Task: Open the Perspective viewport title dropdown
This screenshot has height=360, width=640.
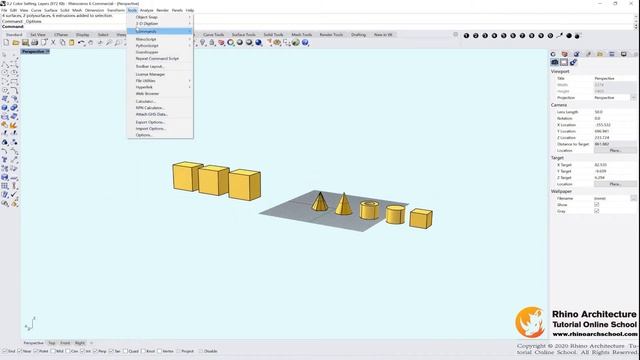Action: pos(48,51)
